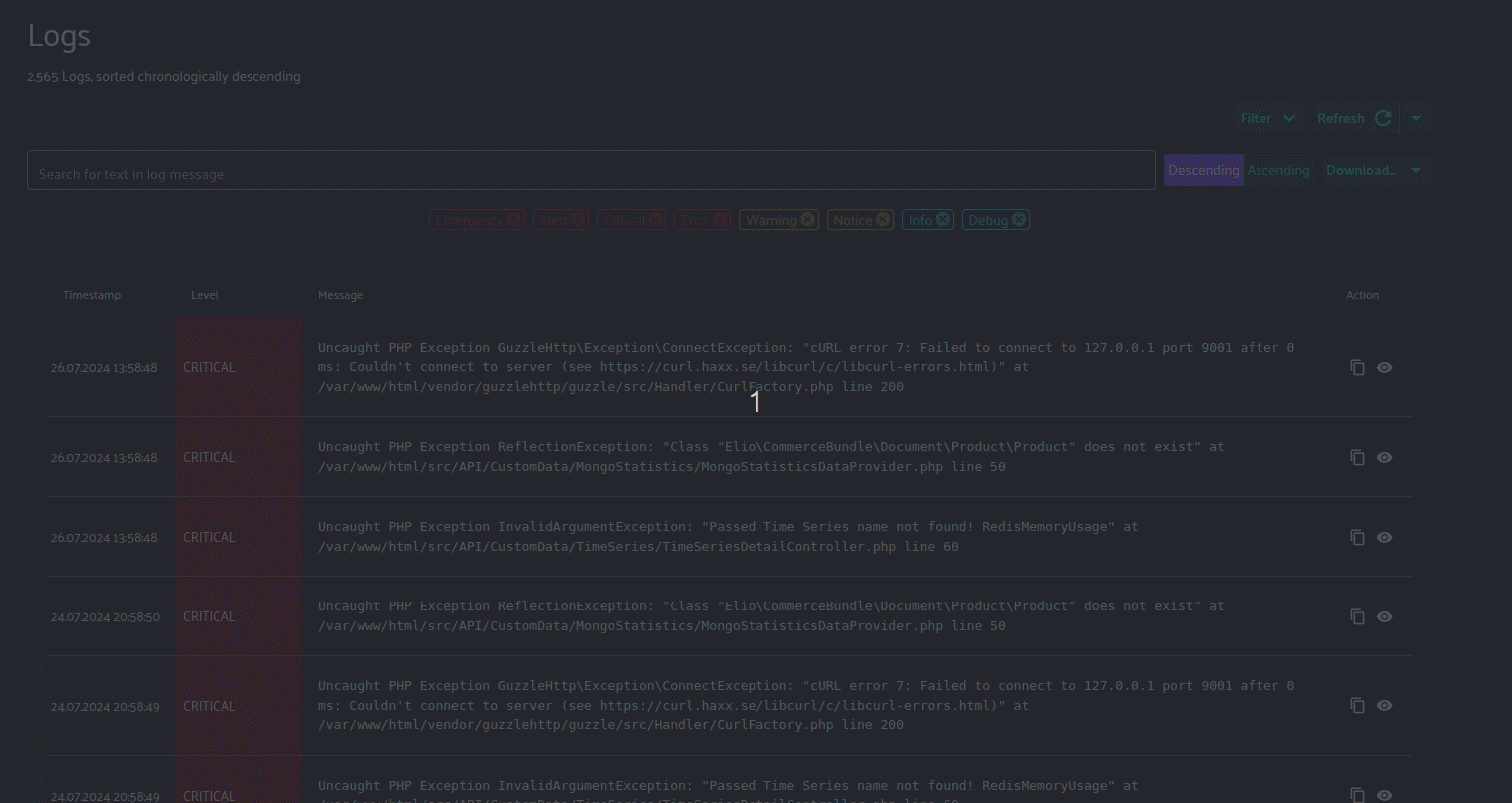Click CRITICAL level cell of 24.07.2024 20:58:50 row

[x=239, y=616]
